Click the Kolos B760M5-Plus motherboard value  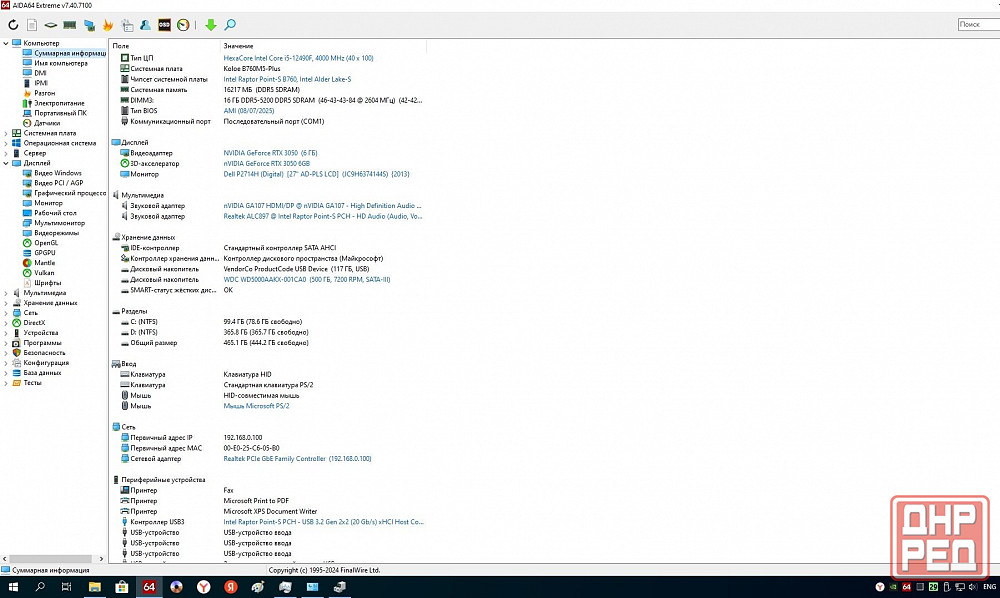[252, 68]
